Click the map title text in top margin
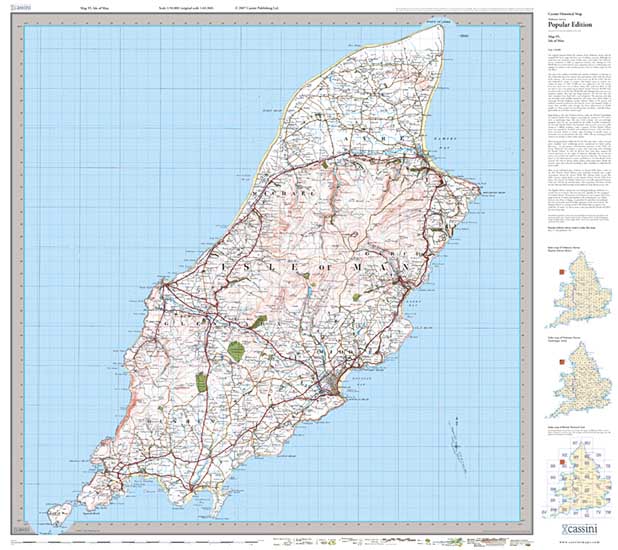Image resolution: width=618 pixels, height=550 pixels. [x=97, y=6]
